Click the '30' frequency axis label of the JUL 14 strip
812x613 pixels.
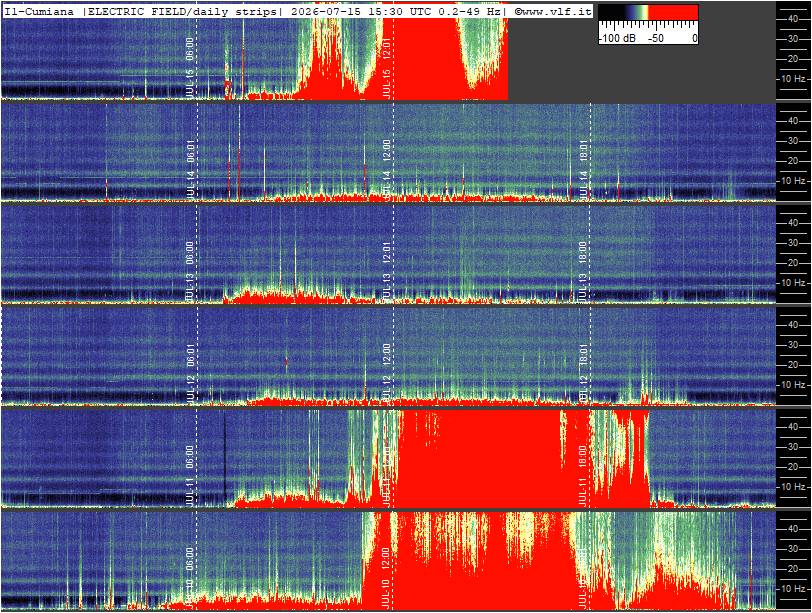[793, 141]
